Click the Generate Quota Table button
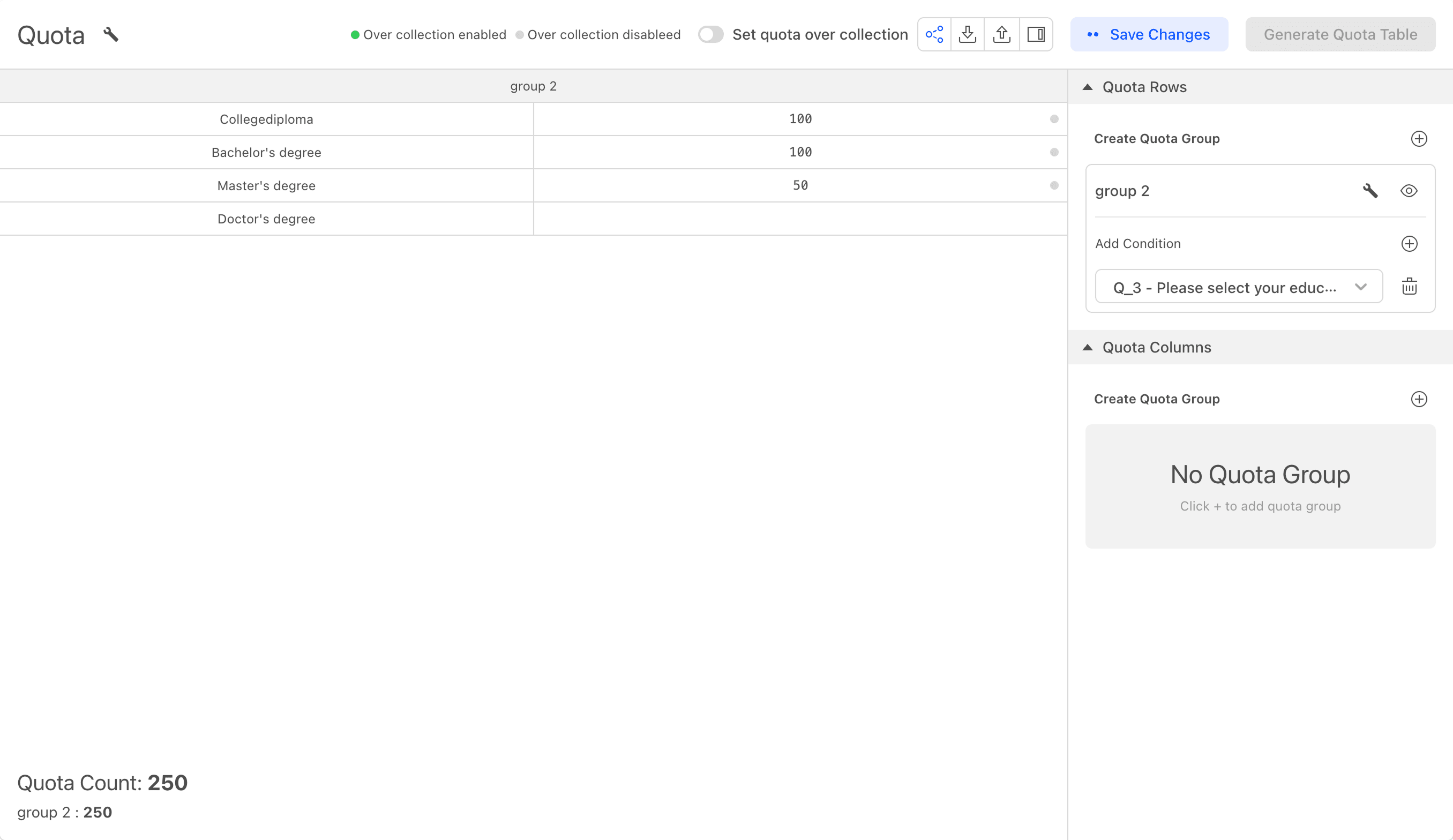The image size is (1453, 840). tap(1340, 35)
